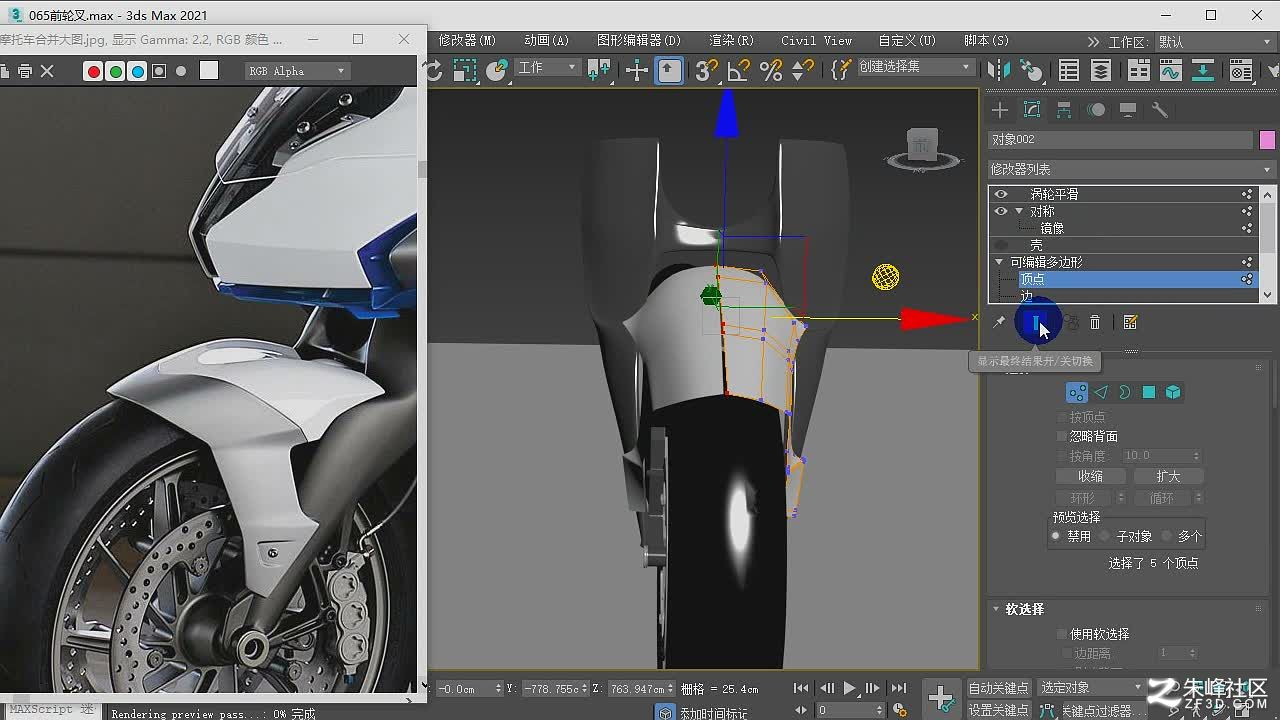1280x720 pixels.
Task: Open the 图形编辑器(D) menu
Action: [x=639, y=41]
